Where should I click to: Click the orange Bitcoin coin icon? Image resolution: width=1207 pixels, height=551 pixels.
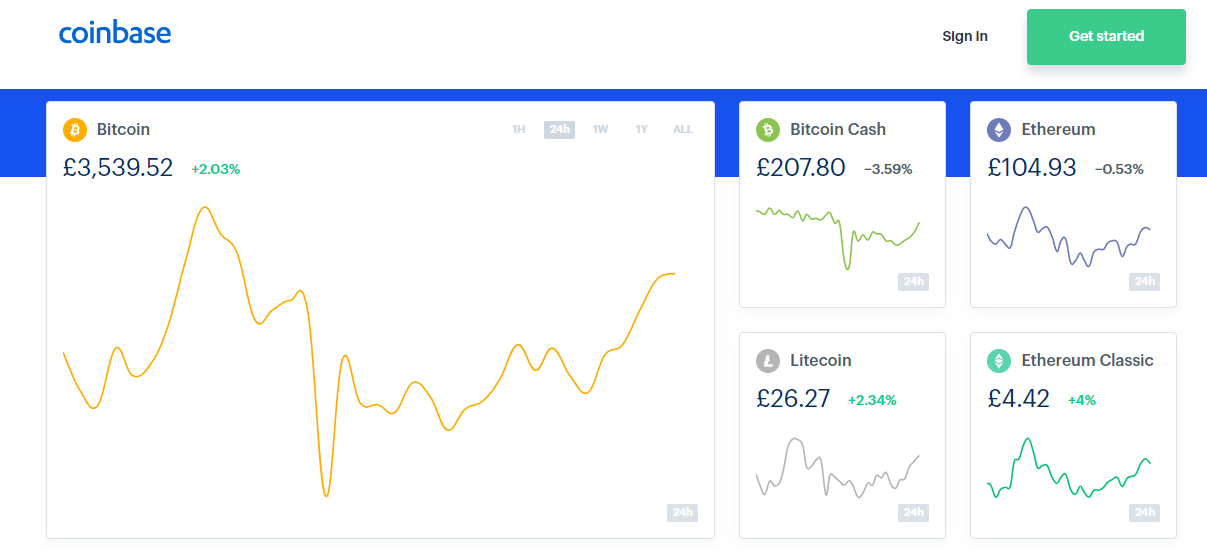[x=75, y=130]
